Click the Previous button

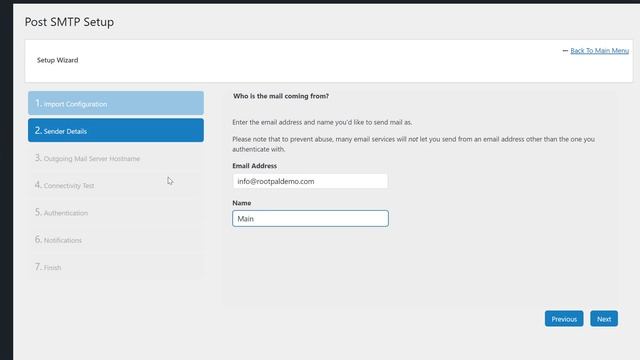(564, 319)
